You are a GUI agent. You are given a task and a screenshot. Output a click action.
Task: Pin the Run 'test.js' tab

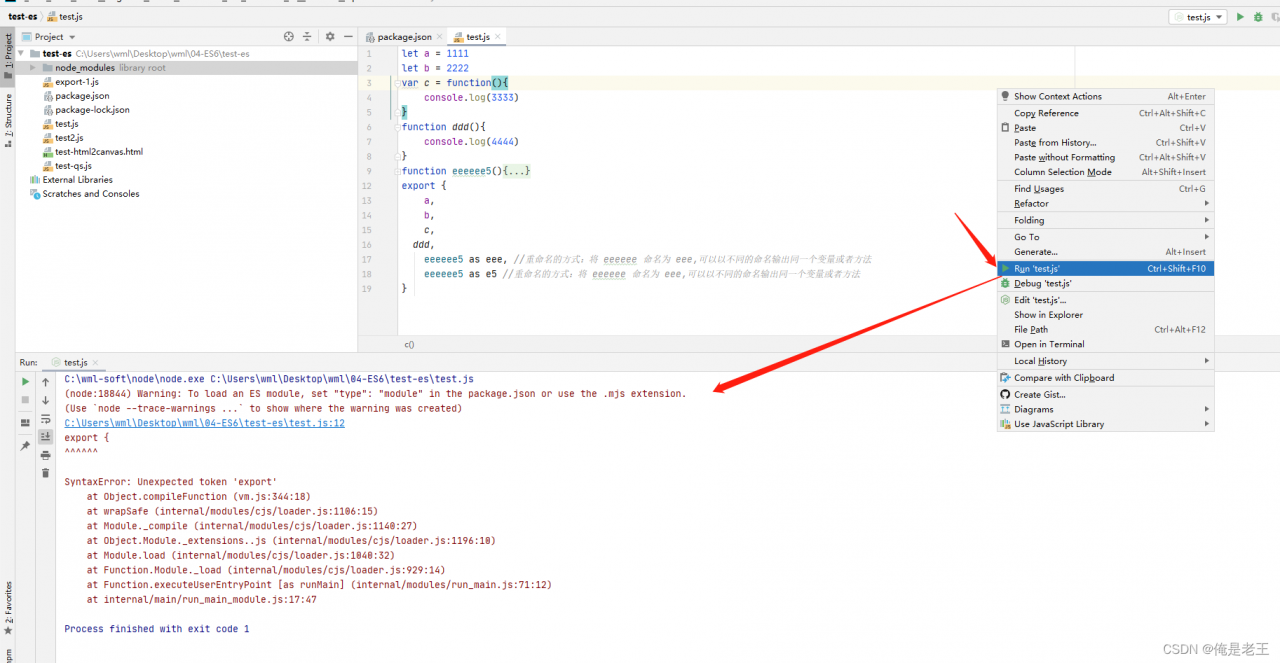click(x=26, y=447)
